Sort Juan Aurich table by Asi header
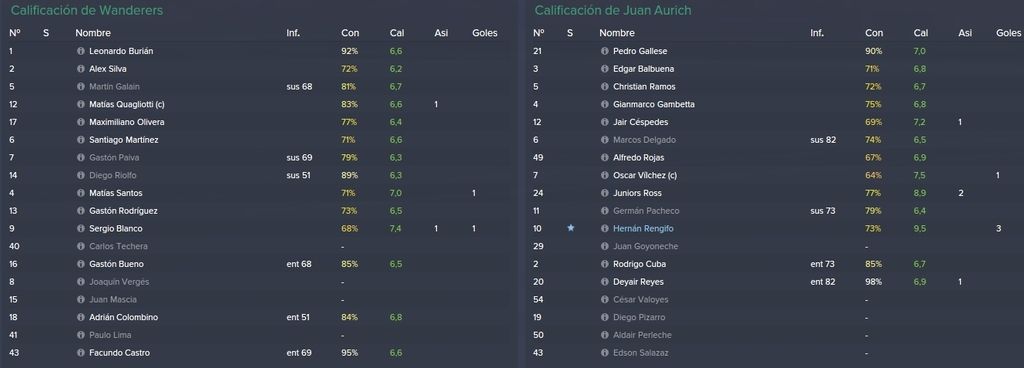 [965, 33]
